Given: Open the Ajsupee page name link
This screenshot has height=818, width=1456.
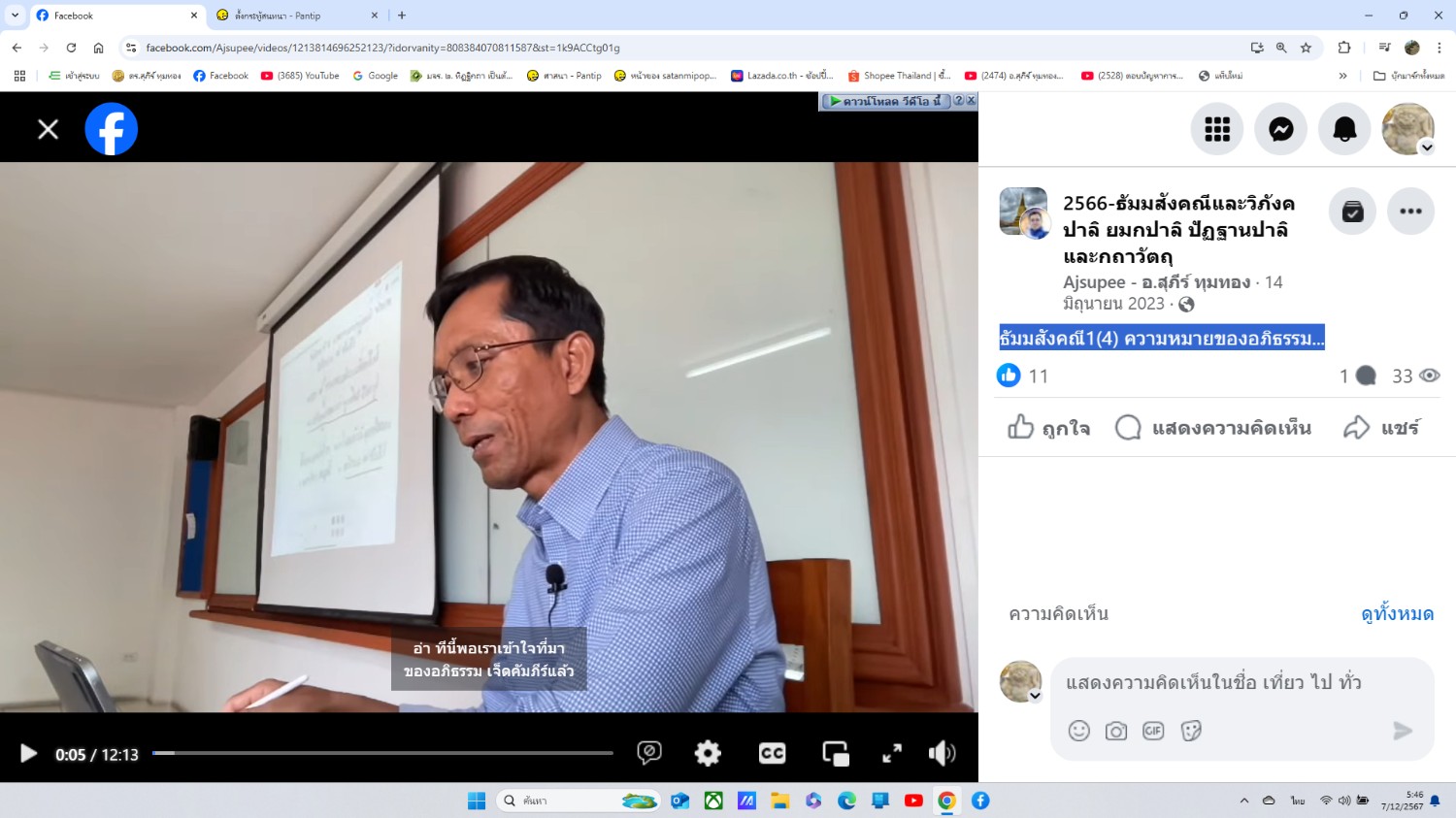Looking at the screenshot, I should click(x=1156, y=282).
